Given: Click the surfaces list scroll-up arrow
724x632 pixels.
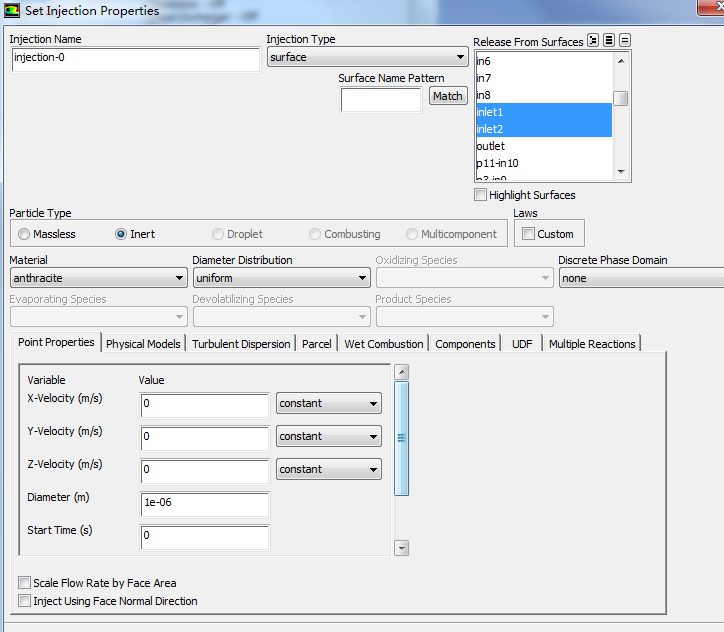Looking at the screenshot, I should [x=621, y=60].
